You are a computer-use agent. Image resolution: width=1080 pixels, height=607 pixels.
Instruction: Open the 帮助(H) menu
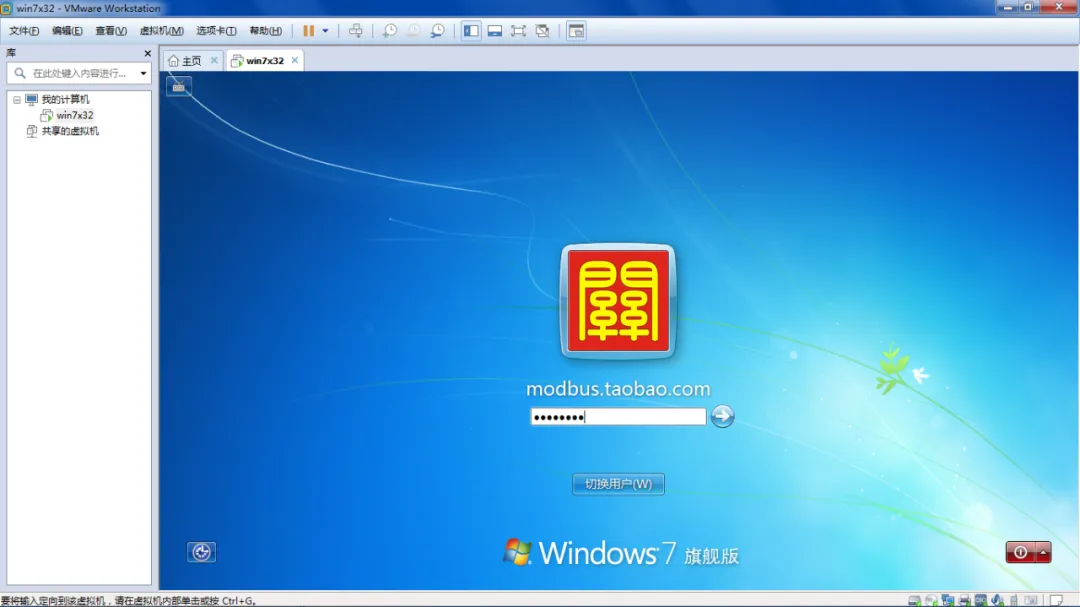pyautogui.click(x=265, y=30)
